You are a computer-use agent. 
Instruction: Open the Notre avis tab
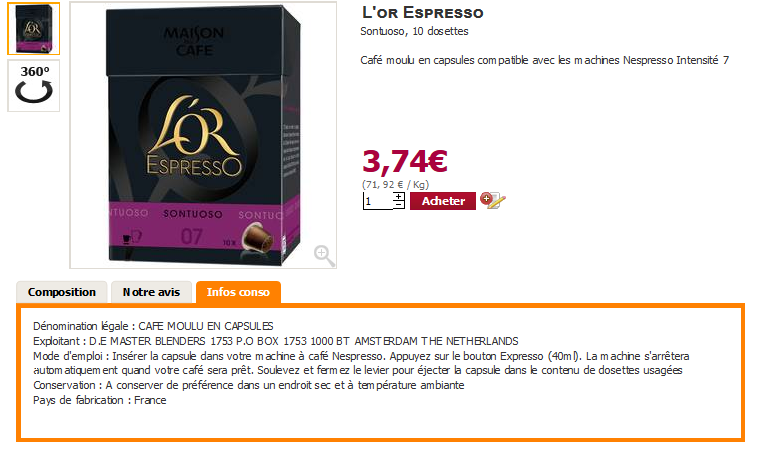tap(151, 292)
